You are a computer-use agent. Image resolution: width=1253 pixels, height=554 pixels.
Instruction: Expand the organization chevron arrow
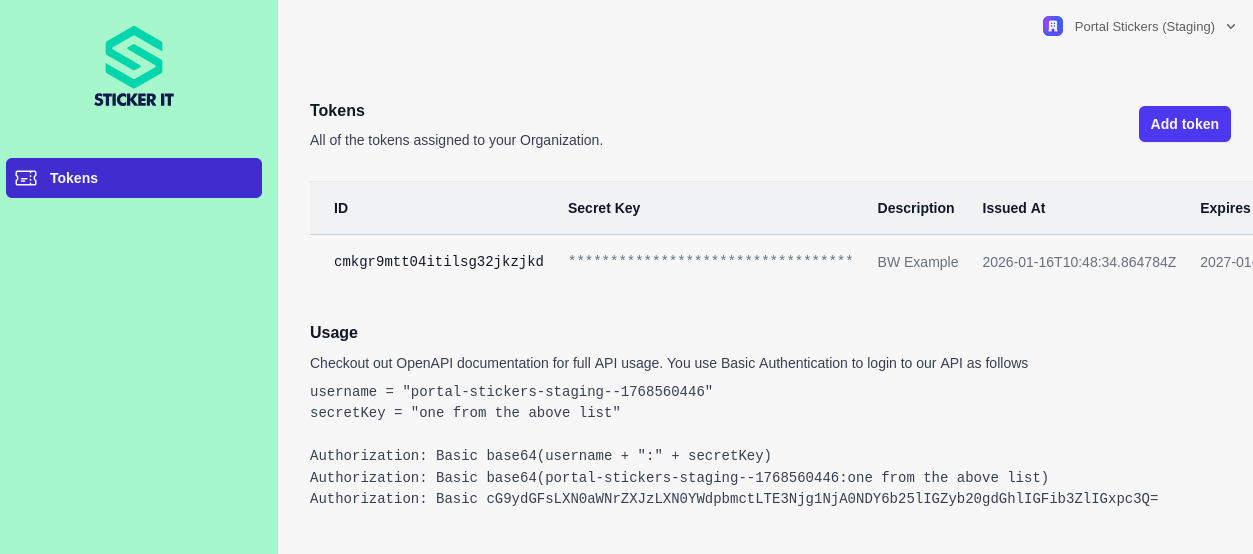coord(1231,27)
